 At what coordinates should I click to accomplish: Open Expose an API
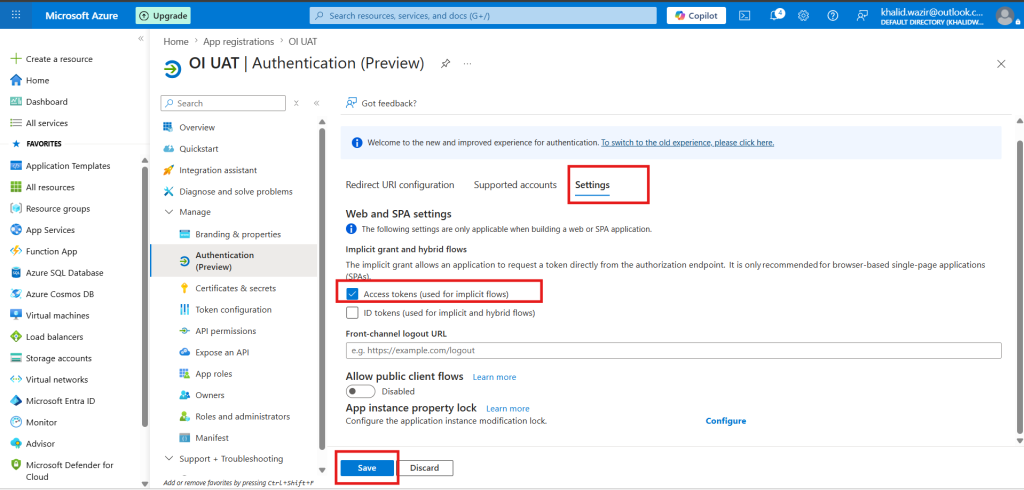[x=222, y=352]
